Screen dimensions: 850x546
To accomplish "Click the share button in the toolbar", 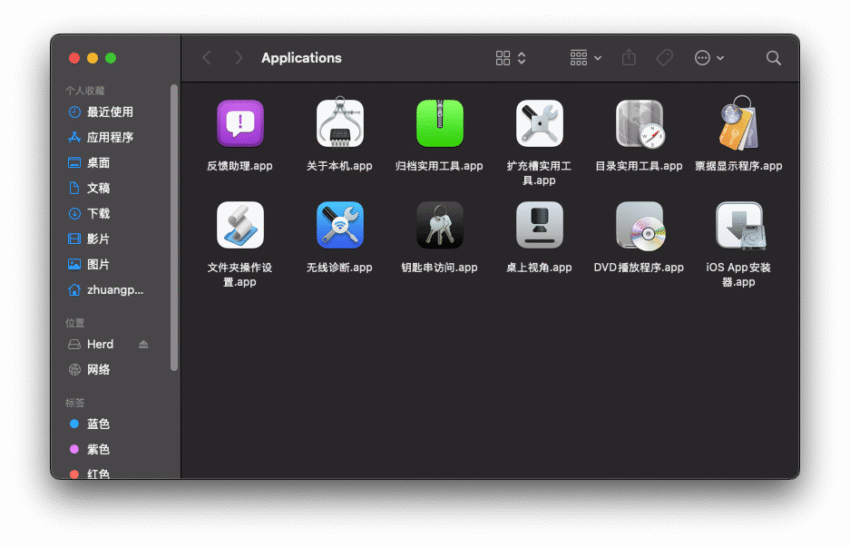I will [x=629, y=57].
